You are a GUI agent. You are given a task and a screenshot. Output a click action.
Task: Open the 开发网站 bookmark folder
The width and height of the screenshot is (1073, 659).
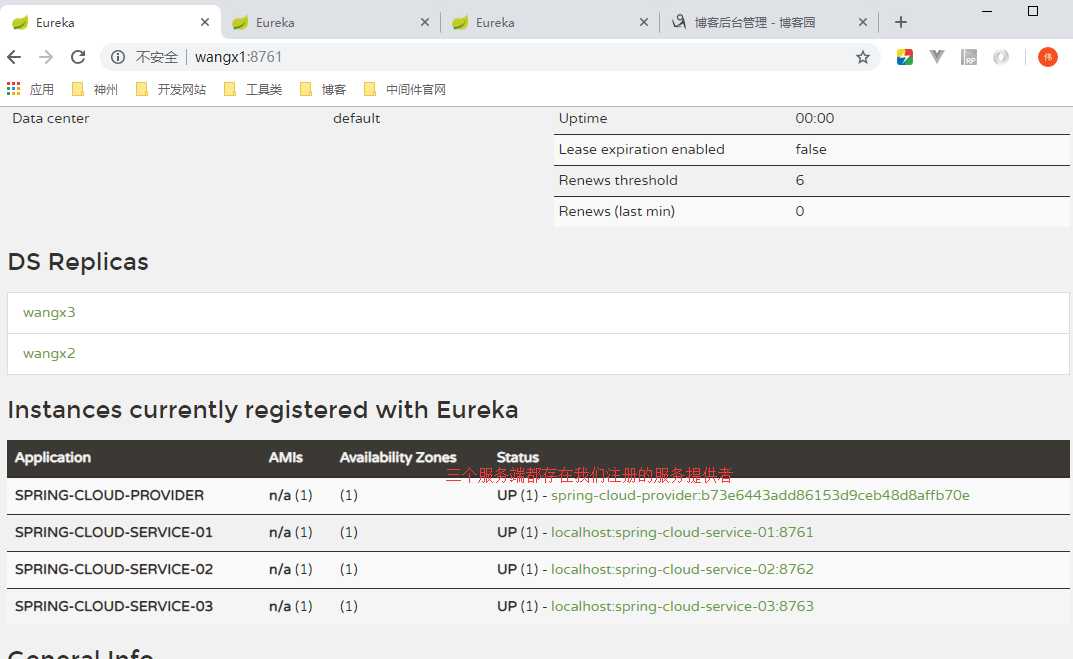pos(171,89)
